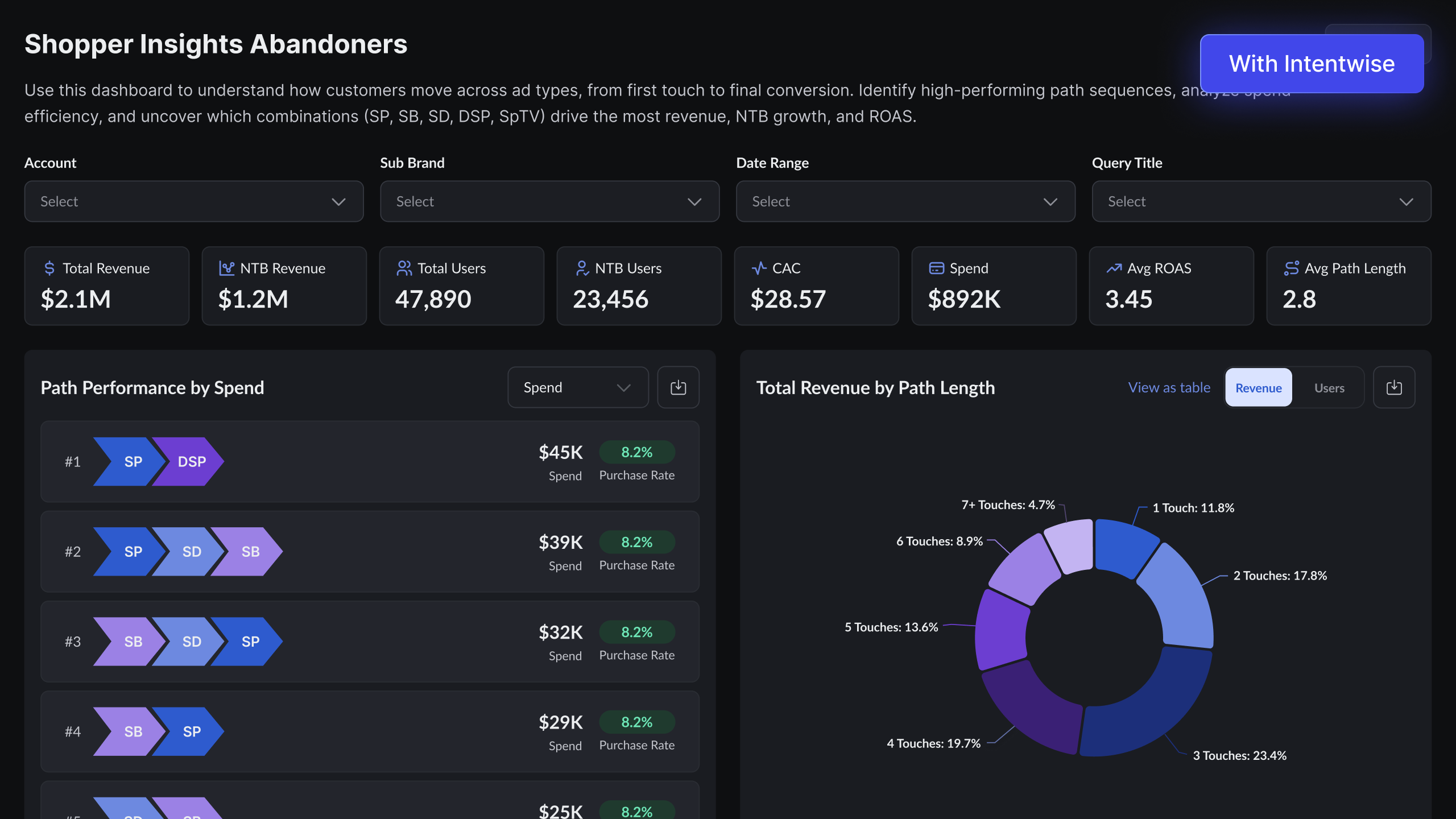
Task: Click the Shopper Insights Abandoners title
Action: [216, 44]
